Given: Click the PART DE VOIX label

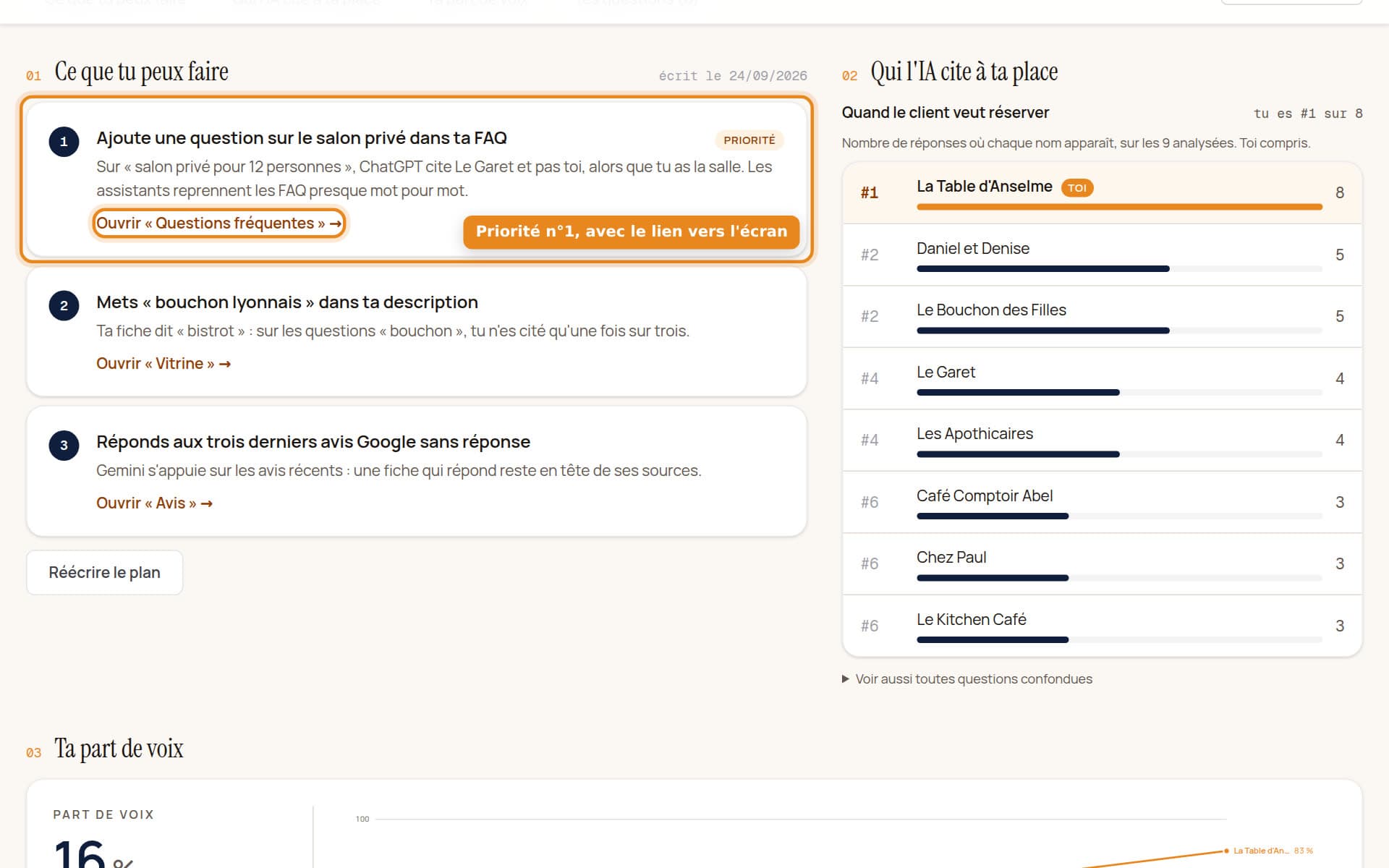Looking at the screenshot, I should coord(103,814).
